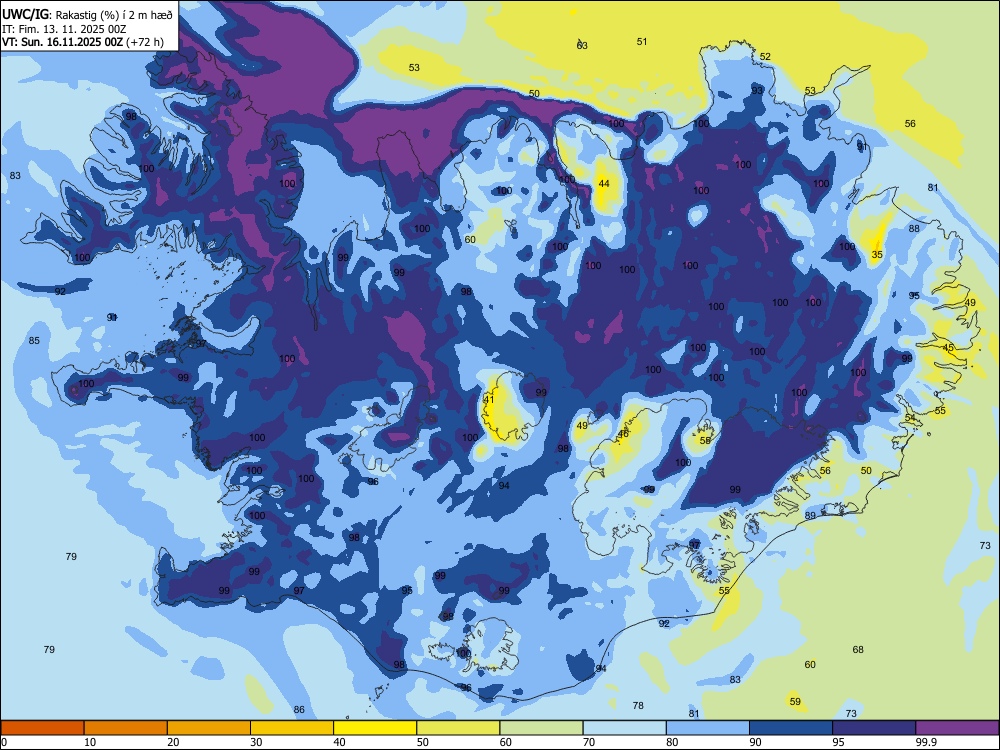Click the '86' value in the southwest sea
This screenshot has height=750, width=1000.
pos(299,710)
